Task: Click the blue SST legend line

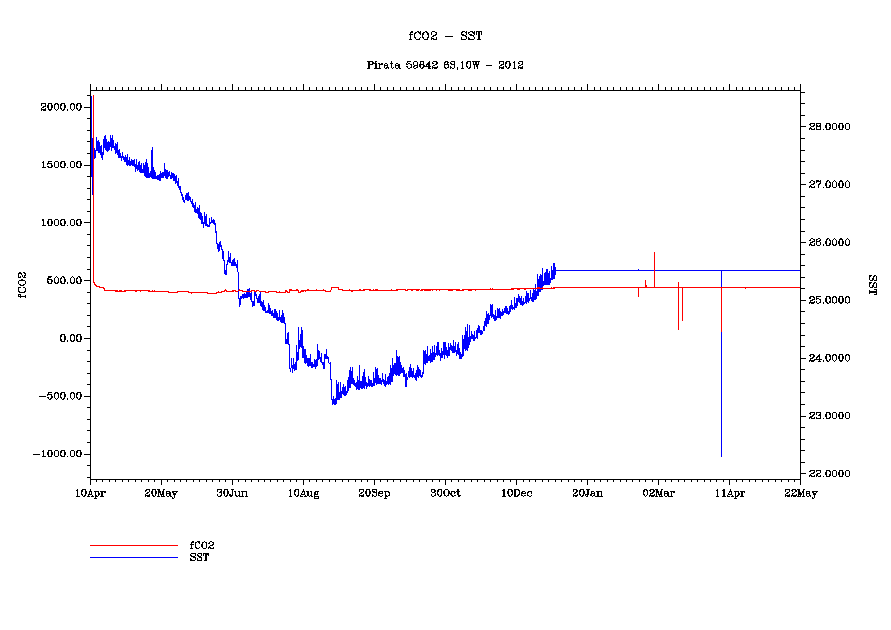Action: [133, 557]
